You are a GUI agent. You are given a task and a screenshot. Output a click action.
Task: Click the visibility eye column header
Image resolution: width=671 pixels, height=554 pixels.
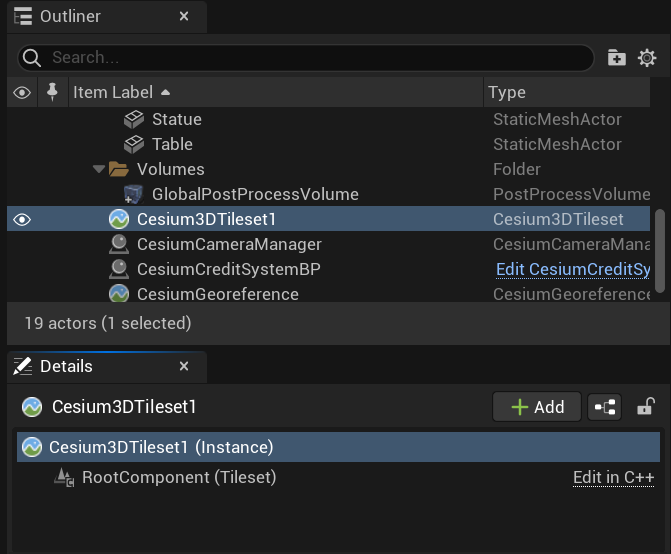22,92
